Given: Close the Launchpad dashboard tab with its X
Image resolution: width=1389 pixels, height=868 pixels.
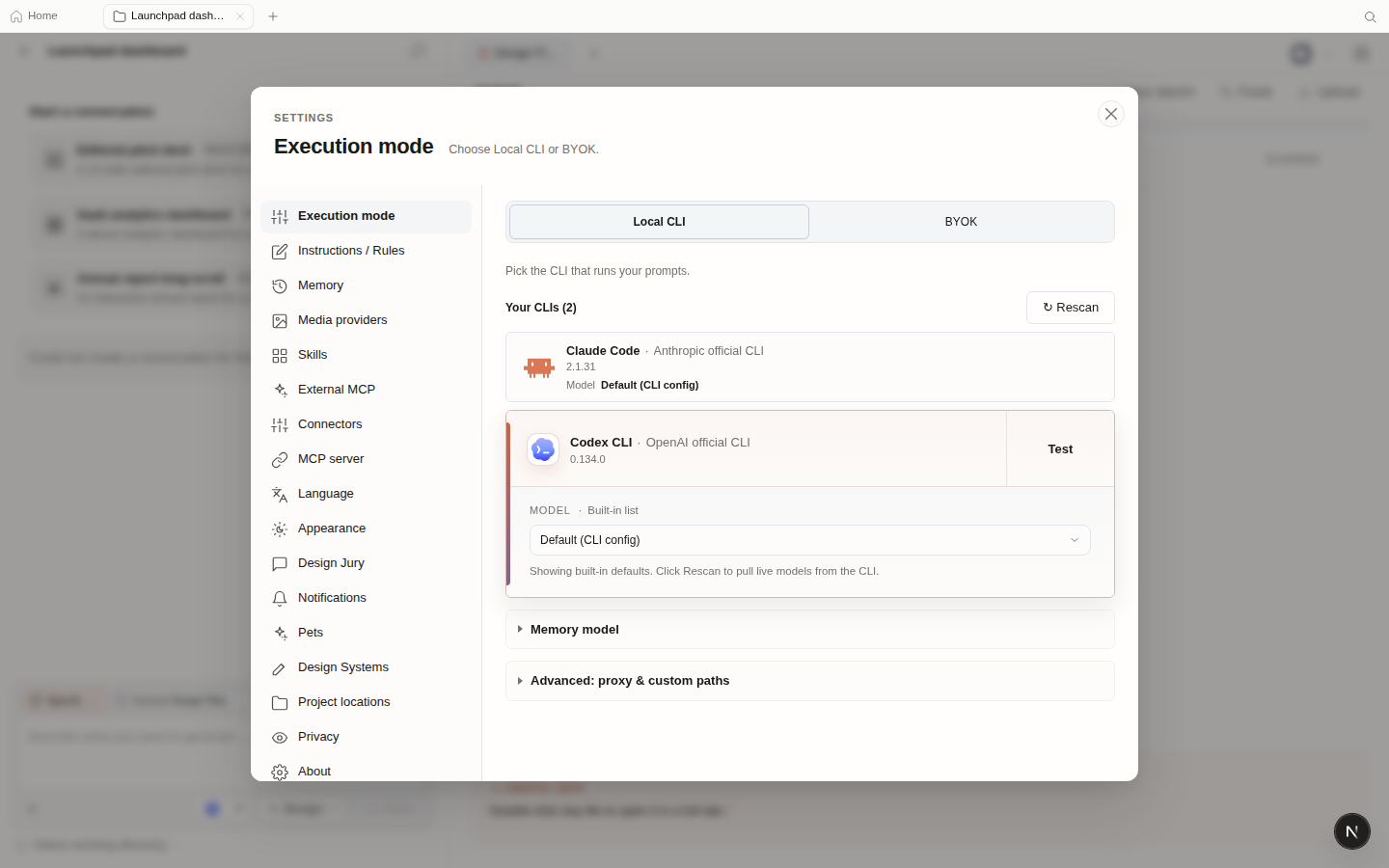Looking at the screenshot, I should click(240, 16).
